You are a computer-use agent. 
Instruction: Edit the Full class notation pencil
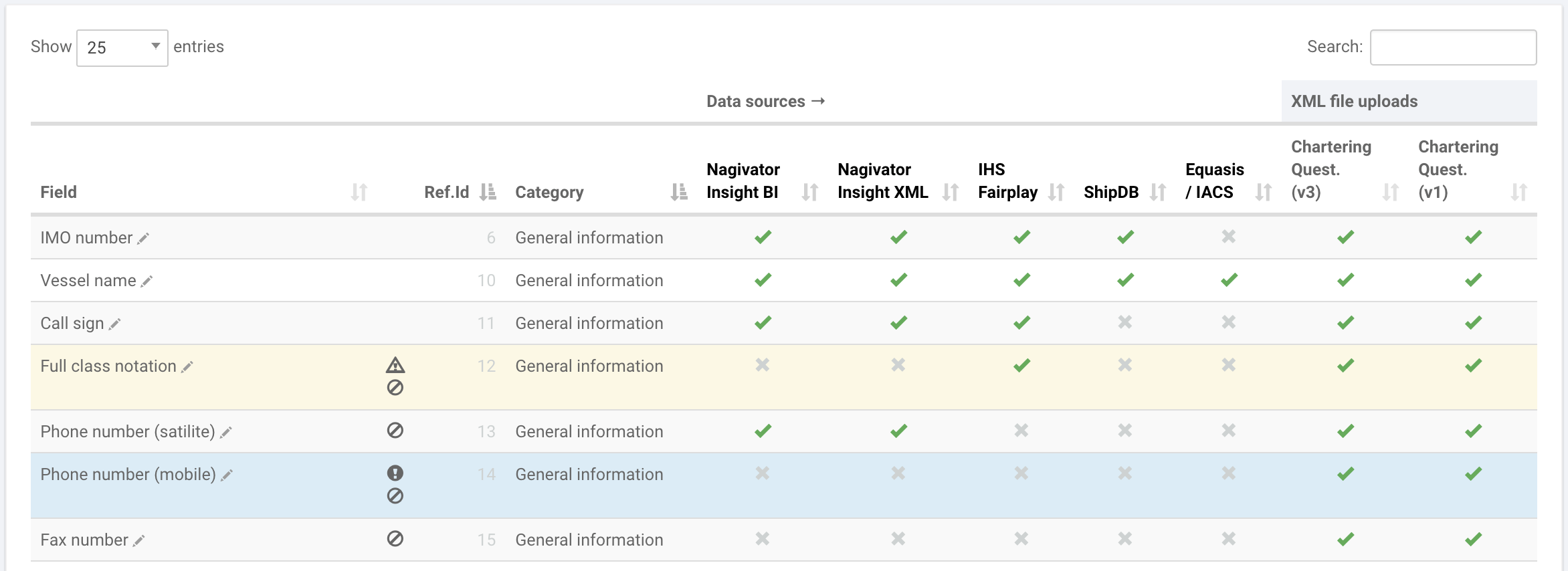click(x=187, y=367)
